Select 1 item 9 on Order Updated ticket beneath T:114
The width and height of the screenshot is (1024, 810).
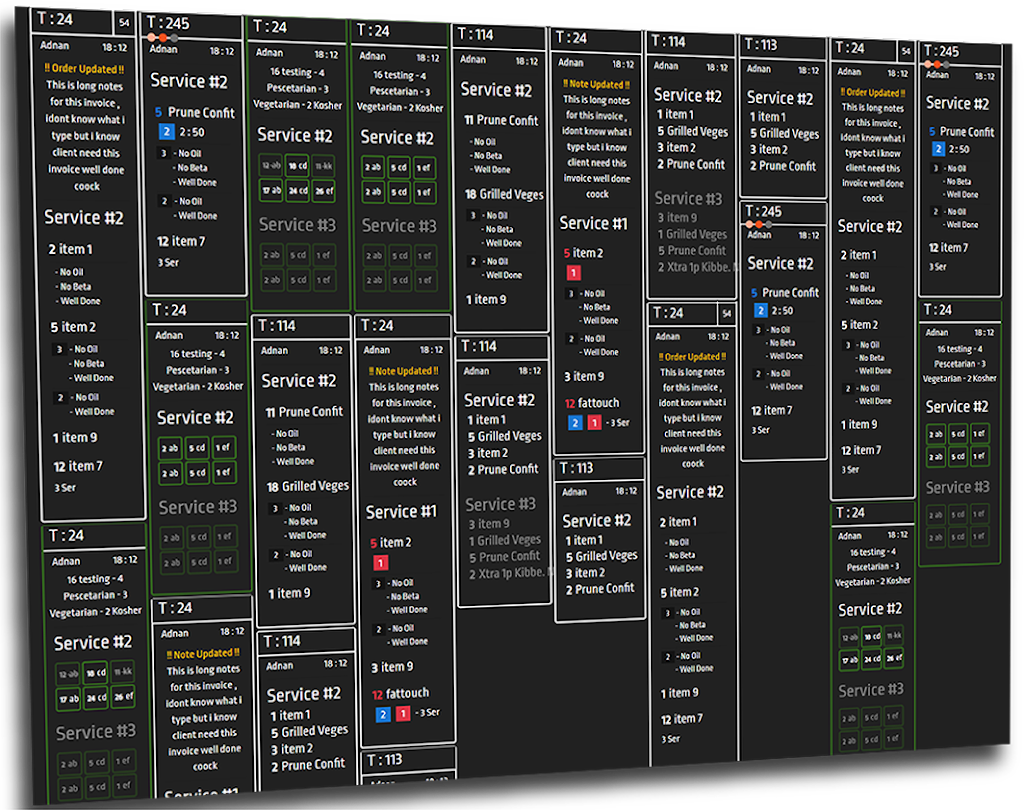coord(679,692)
